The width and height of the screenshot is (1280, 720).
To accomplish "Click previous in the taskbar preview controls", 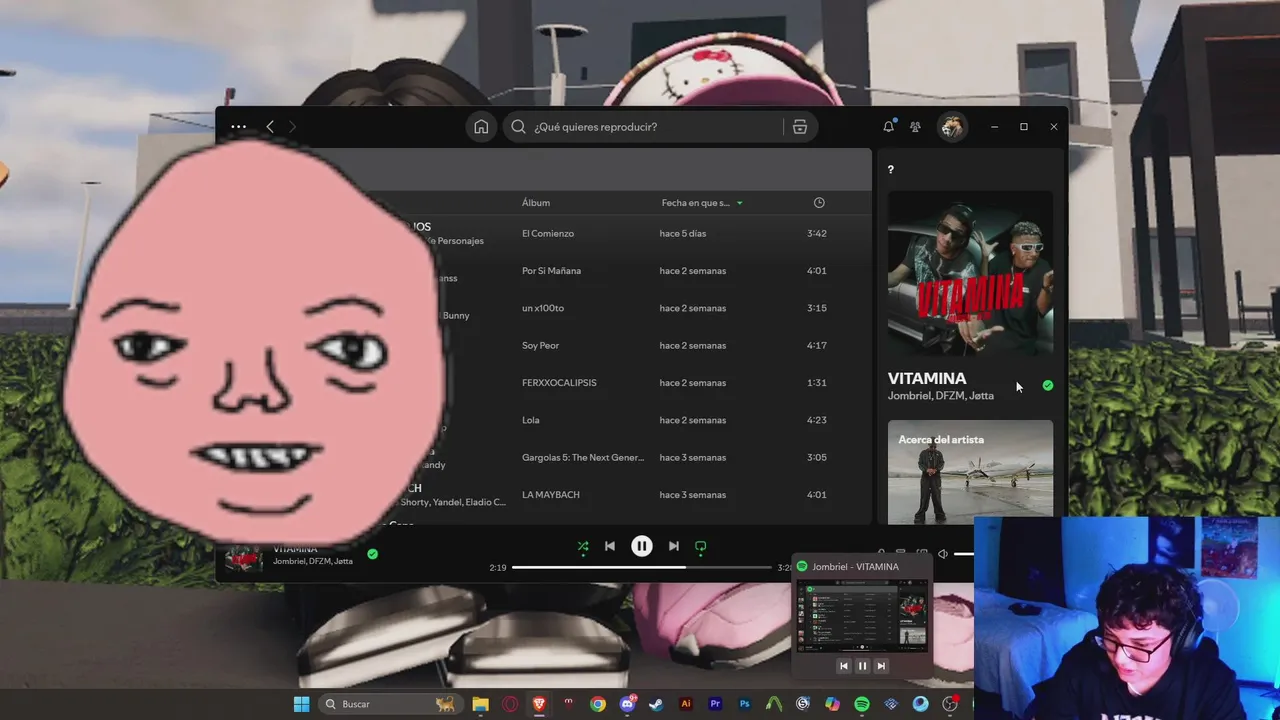I will [x=844, y=666].
